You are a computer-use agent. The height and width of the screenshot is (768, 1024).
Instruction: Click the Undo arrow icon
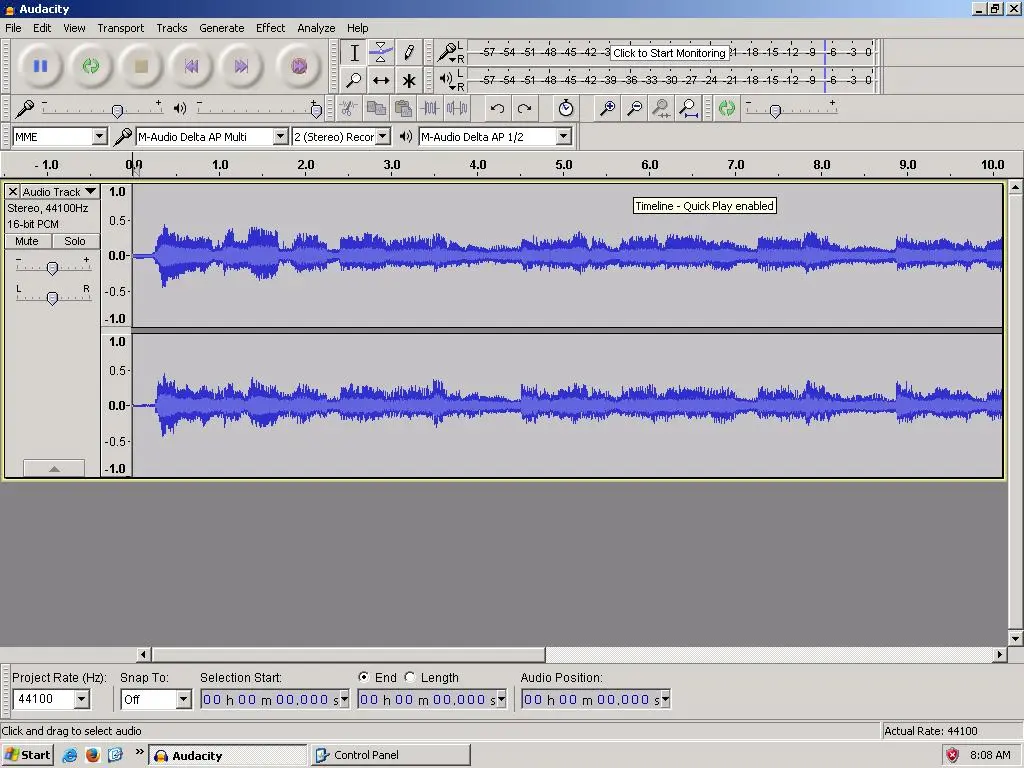tap(497, 108)
